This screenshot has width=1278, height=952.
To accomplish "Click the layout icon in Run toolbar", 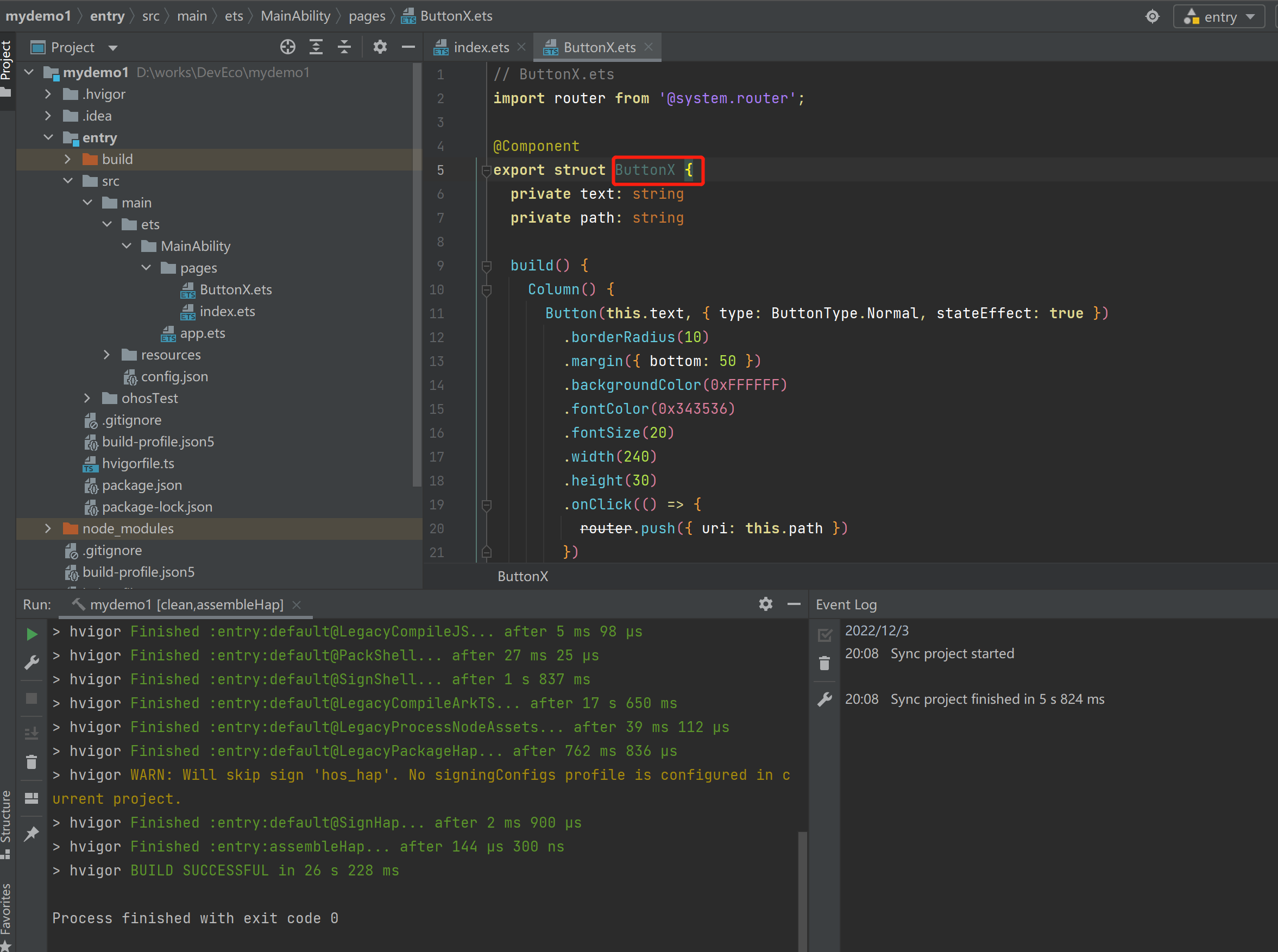I will (x=32, y=798).
